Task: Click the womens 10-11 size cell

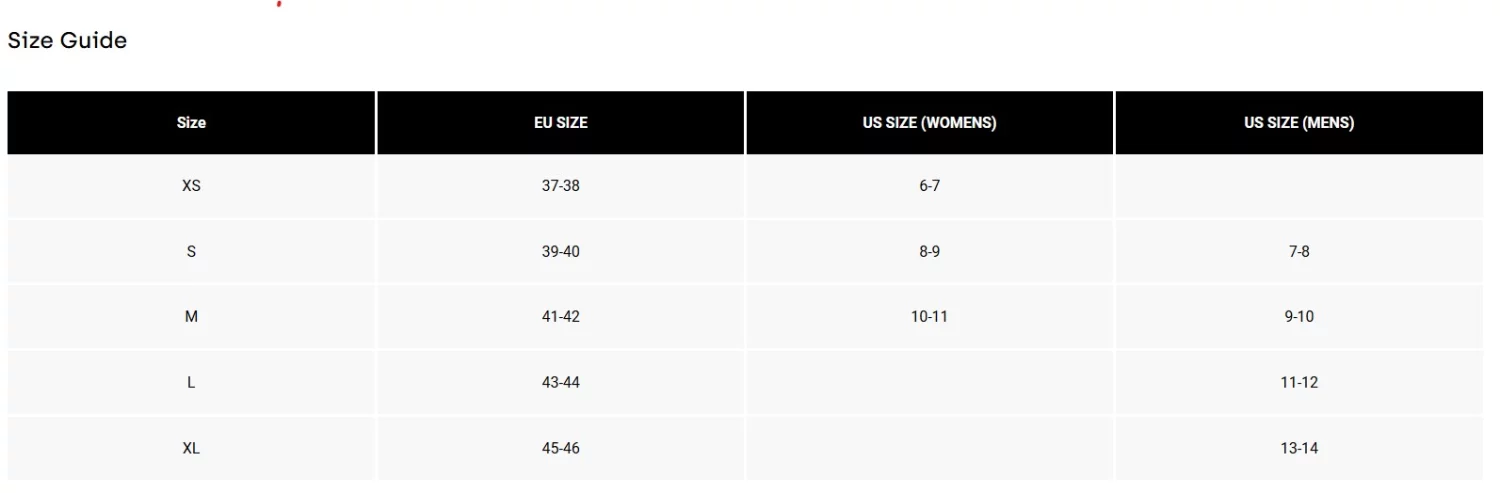Action: tap(930, 317)
